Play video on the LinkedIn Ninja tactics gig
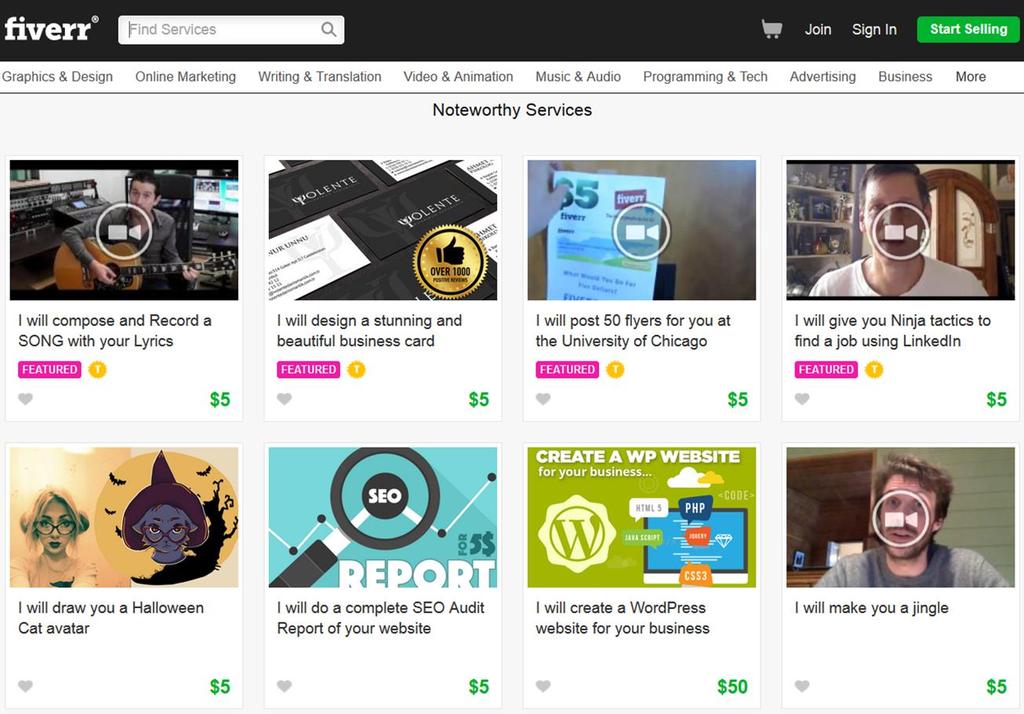Screen dimensions: 1024x714 [901, 231]
